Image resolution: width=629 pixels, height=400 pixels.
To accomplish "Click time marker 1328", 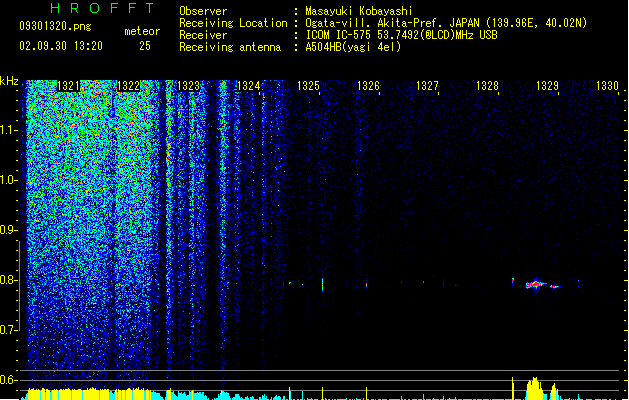I will point(487,86).
